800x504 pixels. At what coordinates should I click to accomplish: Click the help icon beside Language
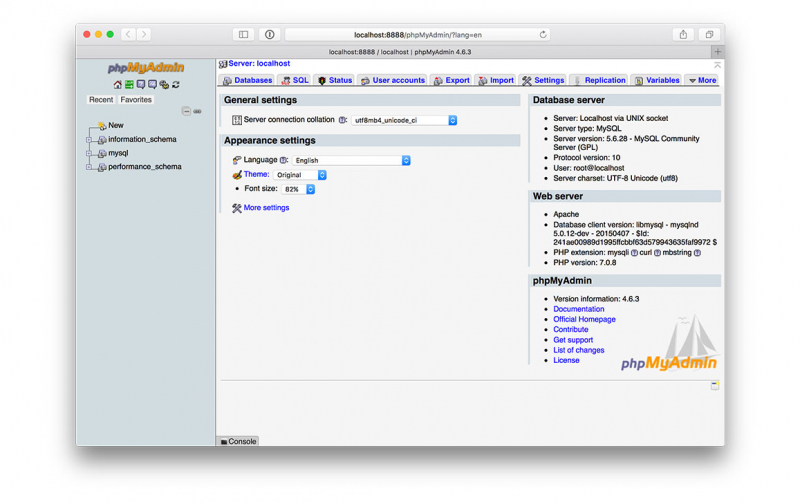(284, 160)
